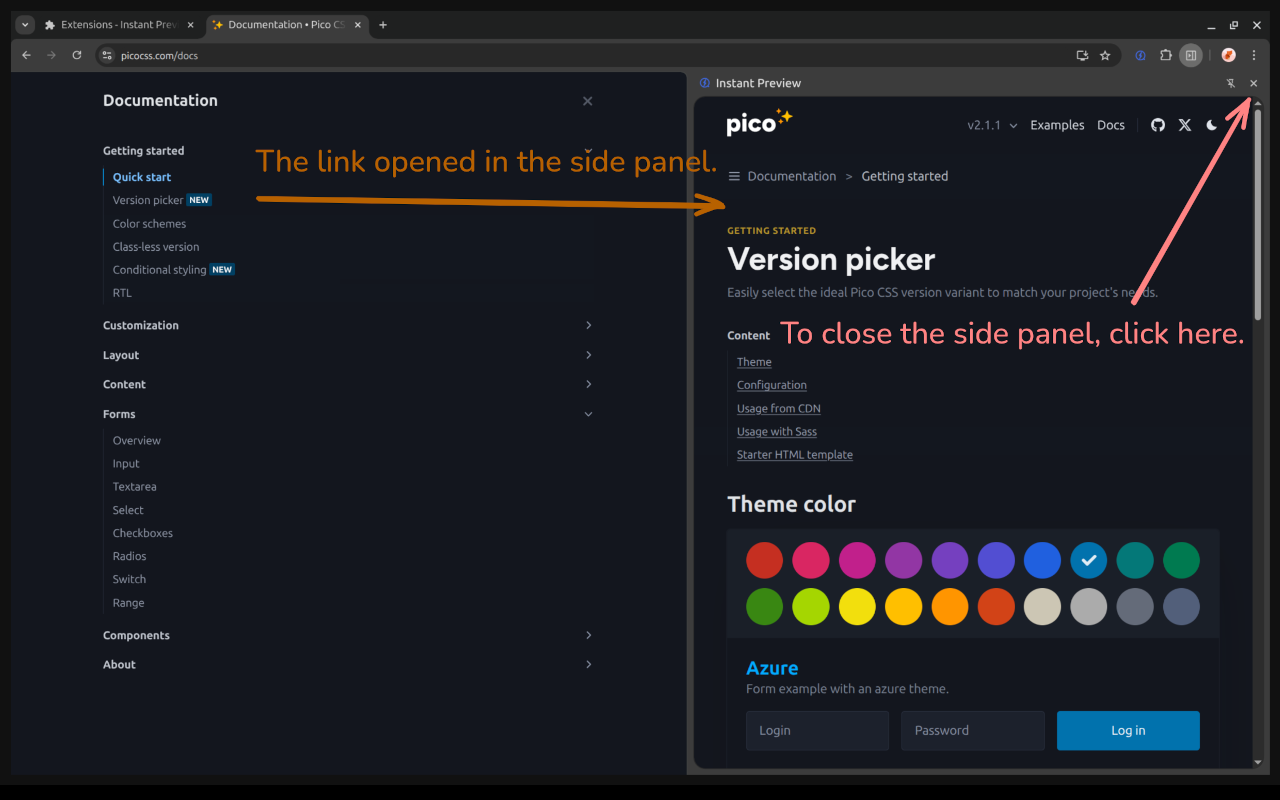Viewport: 1280px width, 800px height.
Task: Open the hamburger menu beside Documentation
Action: pos(734,176)
